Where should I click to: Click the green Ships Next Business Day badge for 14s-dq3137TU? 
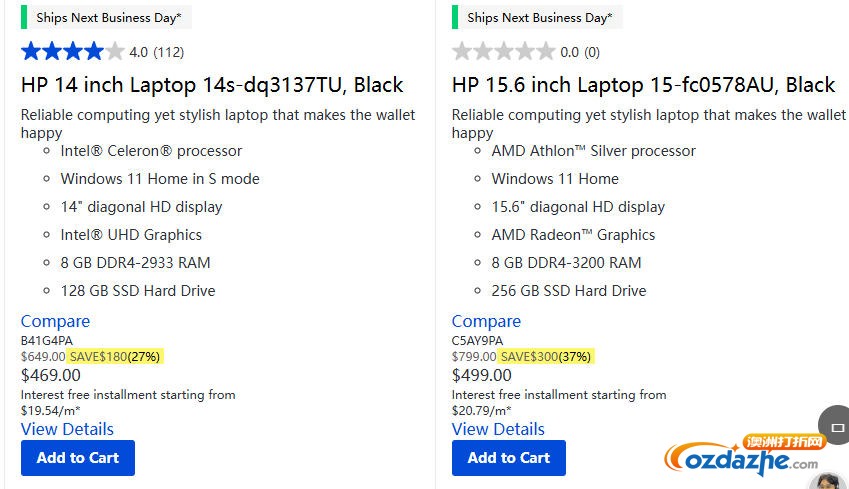[106, 17]
